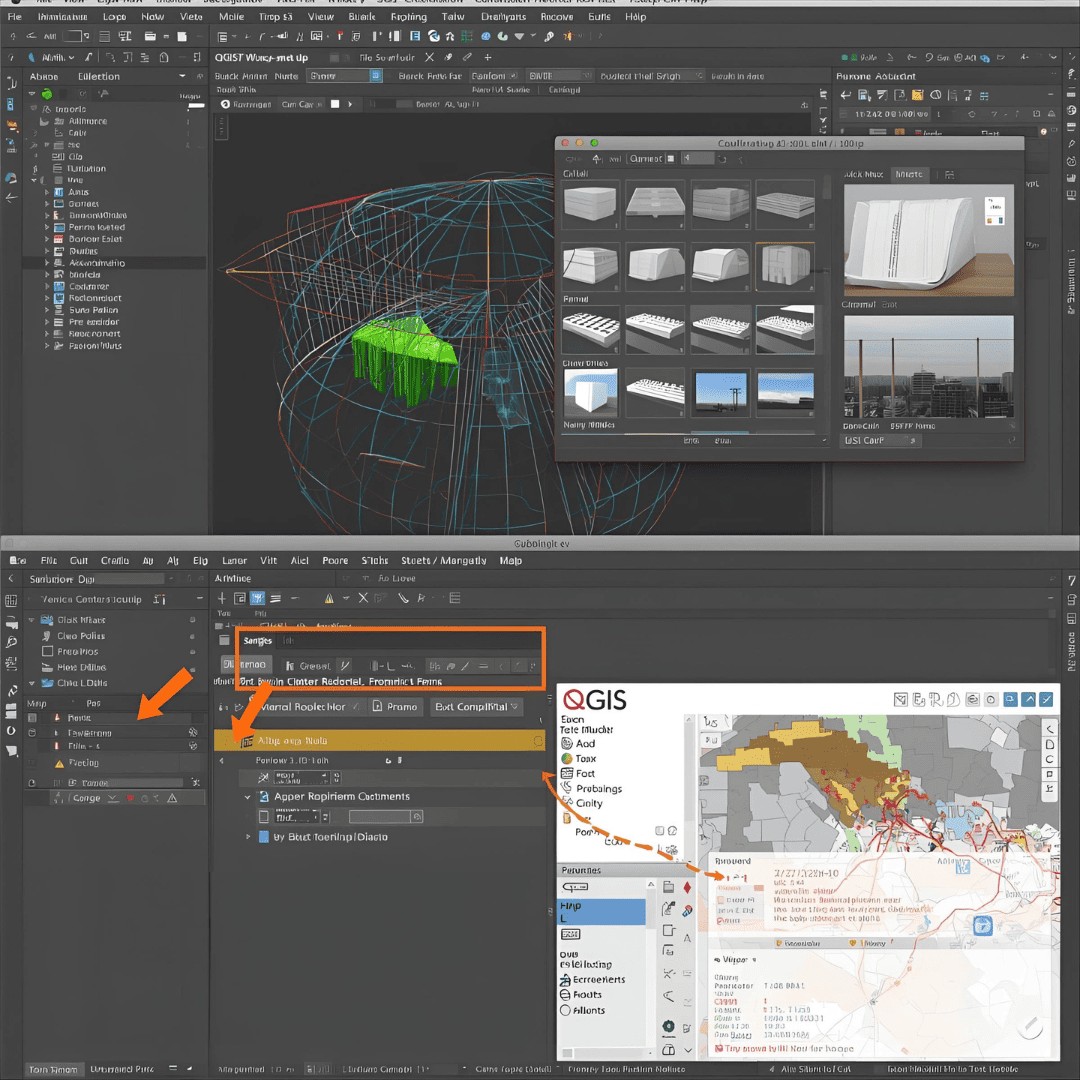
Task: Expand the Auts tree item
Action: [47, 192]
